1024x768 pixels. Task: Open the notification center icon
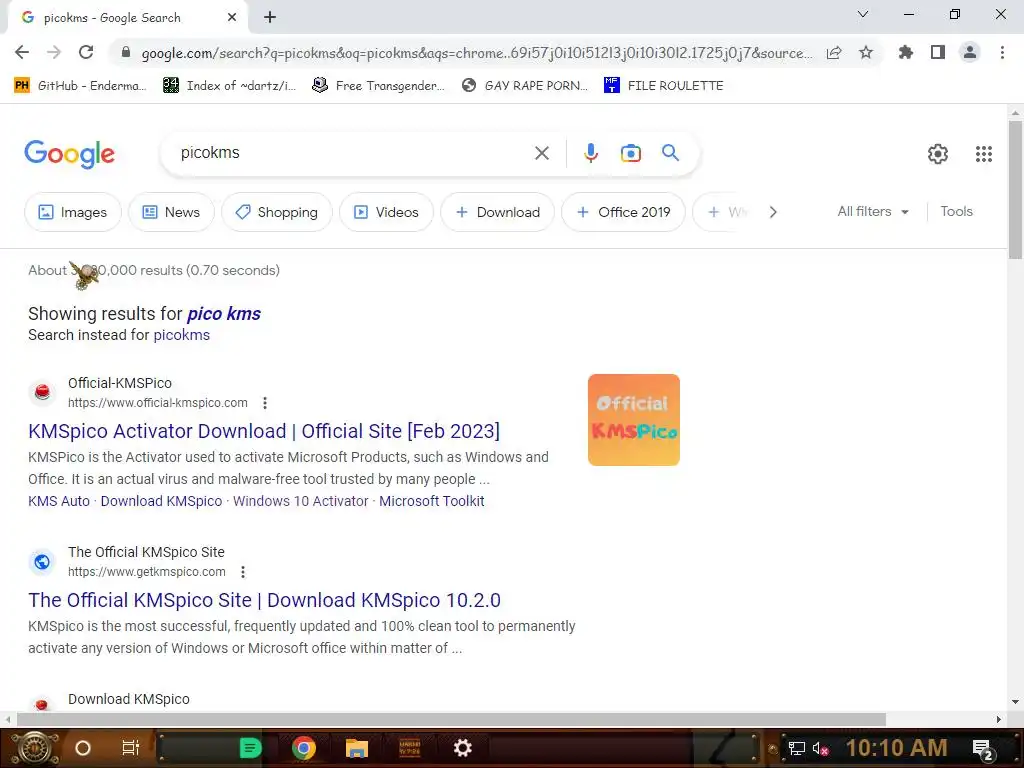tap(983, 749)
